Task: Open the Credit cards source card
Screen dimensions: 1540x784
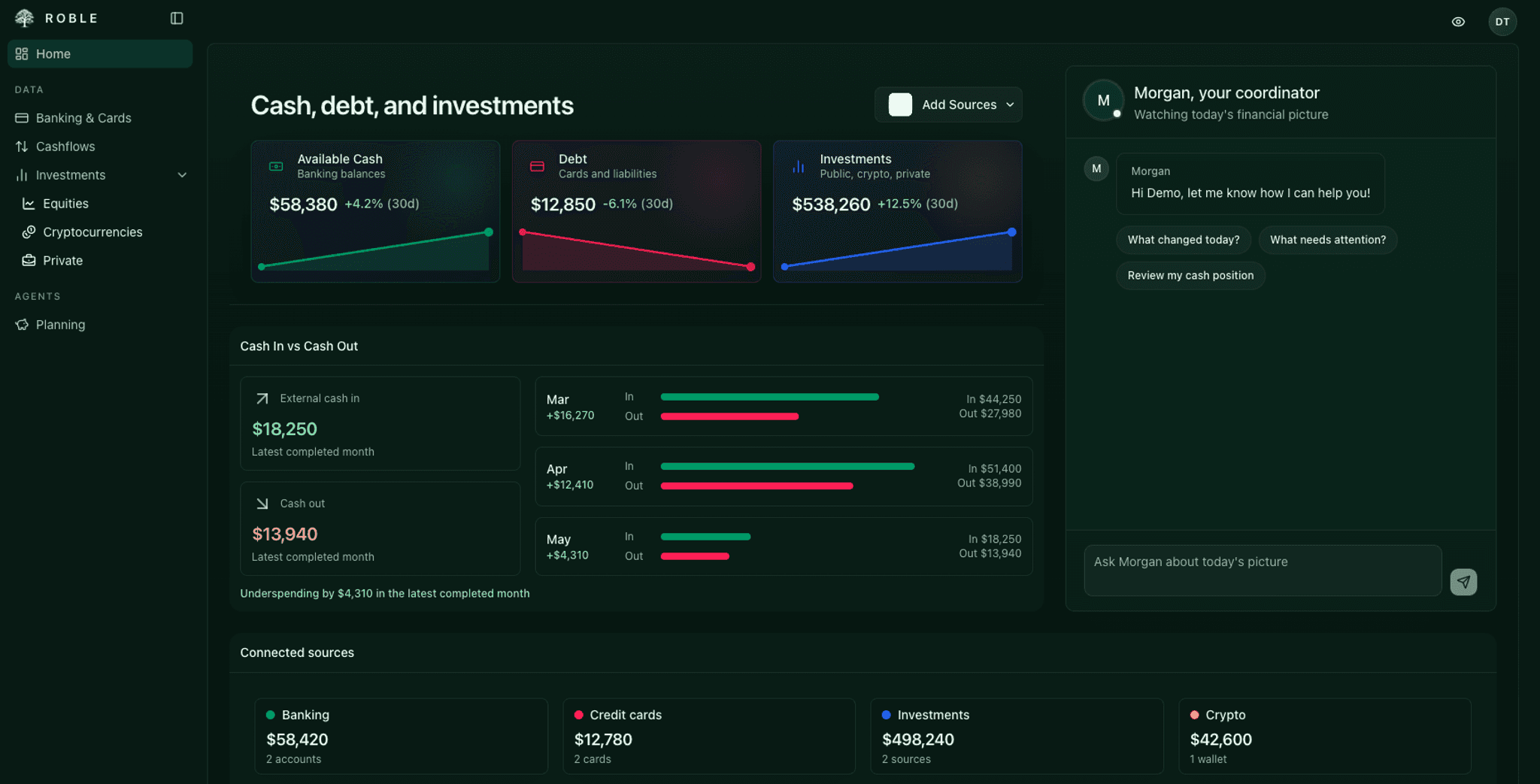Action: click(x=709, y=736)
